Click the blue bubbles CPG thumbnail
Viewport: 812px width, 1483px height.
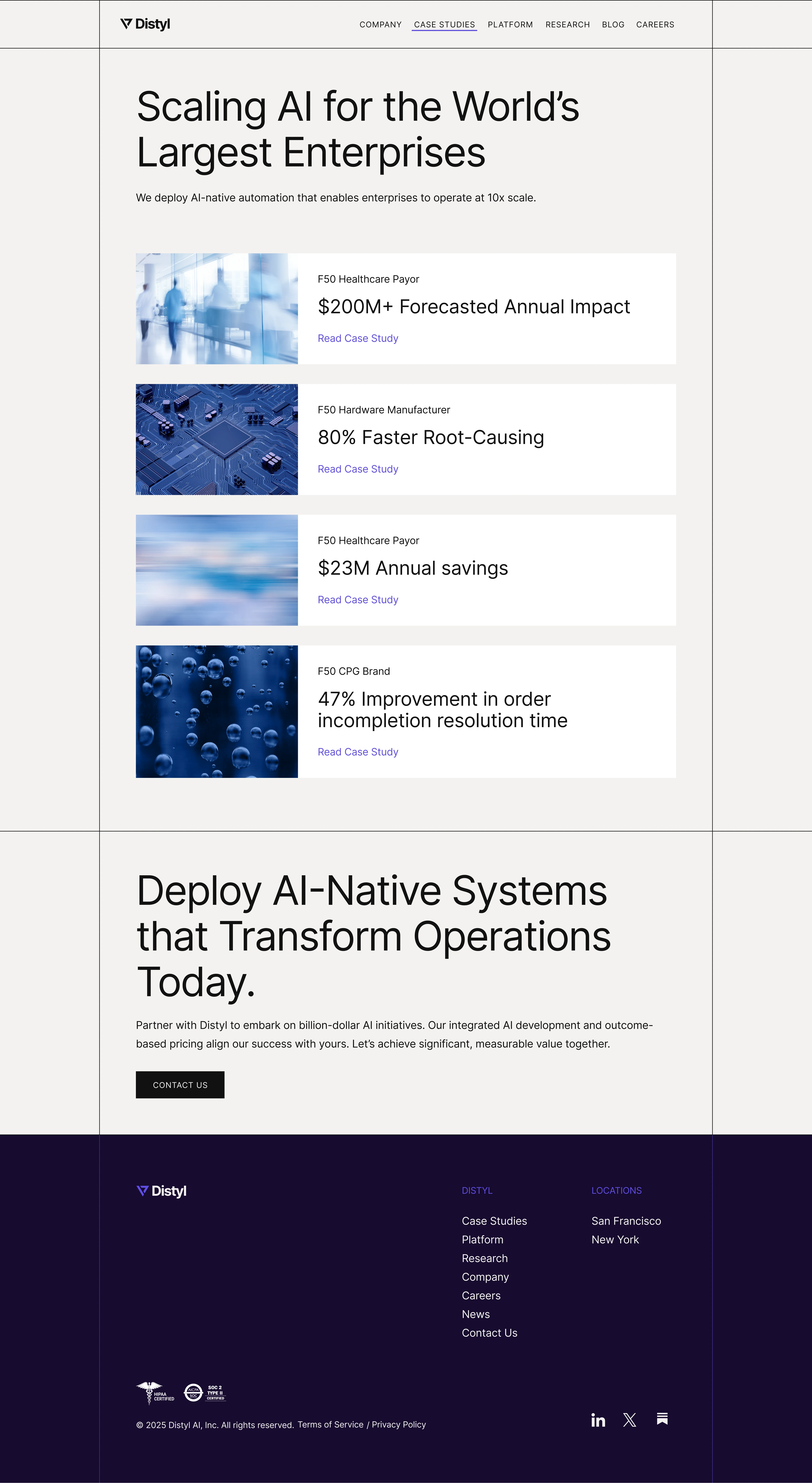(x=217, y=712)
